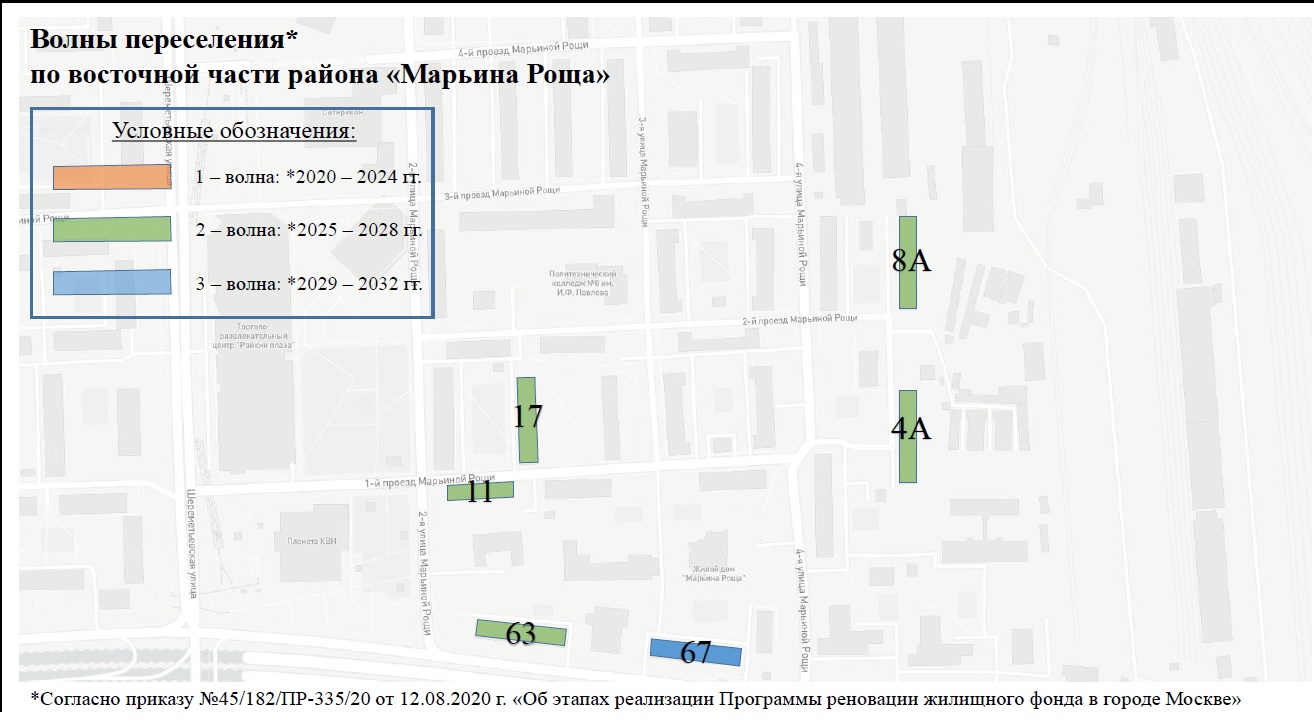The width and height of the screenshot is (1314, 721).
Task: Click the green building marked 8А
Action: pos(908,262)
